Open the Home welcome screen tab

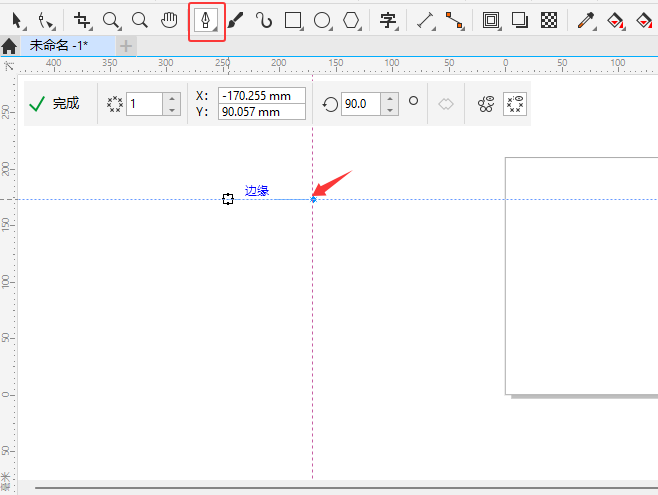click(x=9, y=46)
